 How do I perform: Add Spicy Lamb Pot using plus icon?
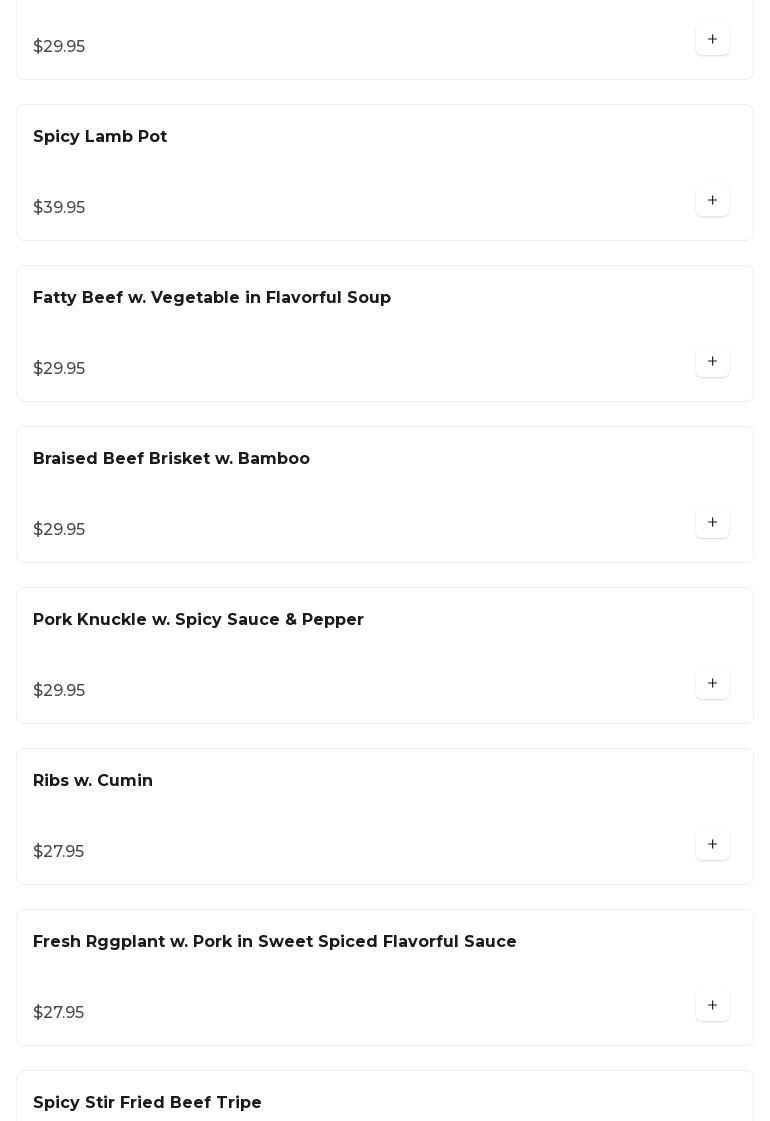pos(712,200)
